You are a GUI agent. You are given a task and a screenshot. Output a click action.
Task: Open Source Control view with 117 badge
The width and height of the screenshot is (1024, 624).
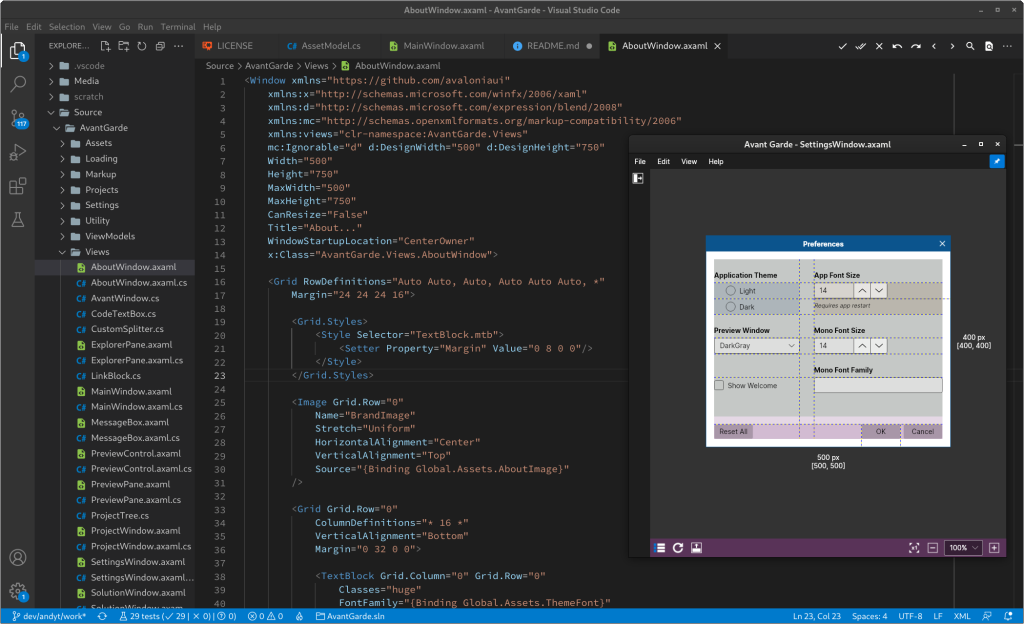point(18,118)
